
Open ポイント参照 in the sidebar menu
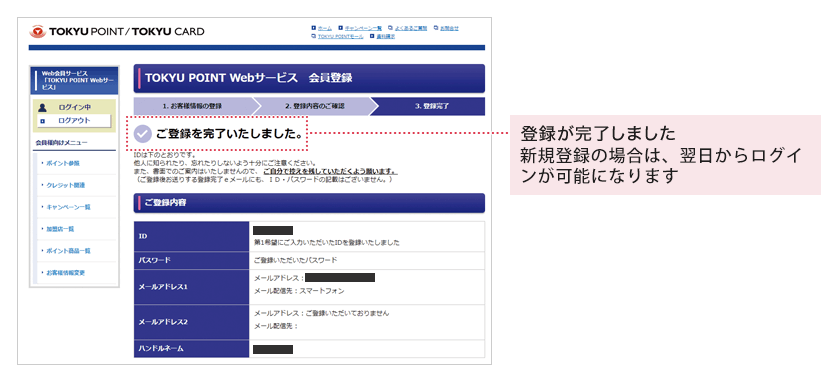tap(63, 163)
